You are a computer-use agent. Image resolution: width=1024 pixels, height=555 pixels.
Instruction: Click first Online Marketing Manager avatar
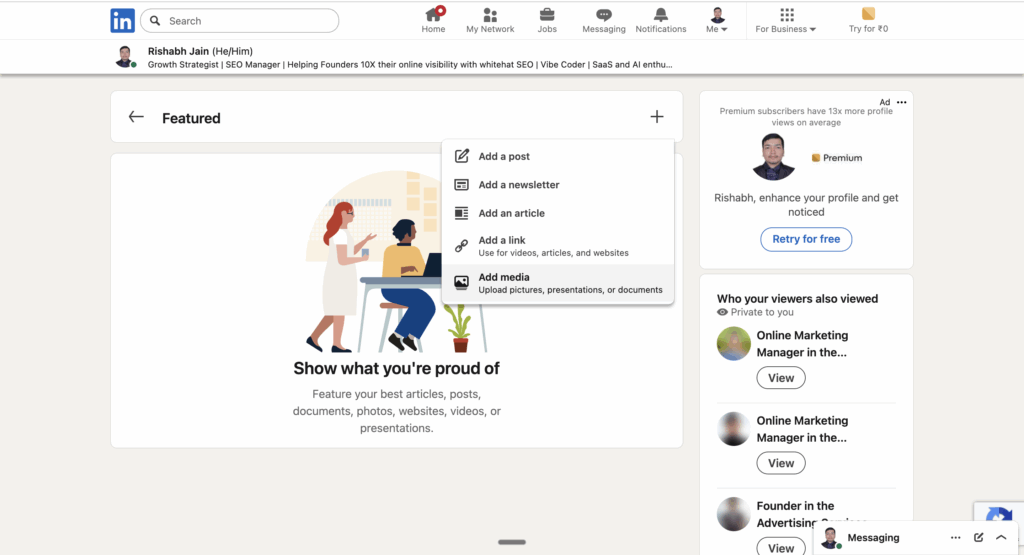(733, 343)
